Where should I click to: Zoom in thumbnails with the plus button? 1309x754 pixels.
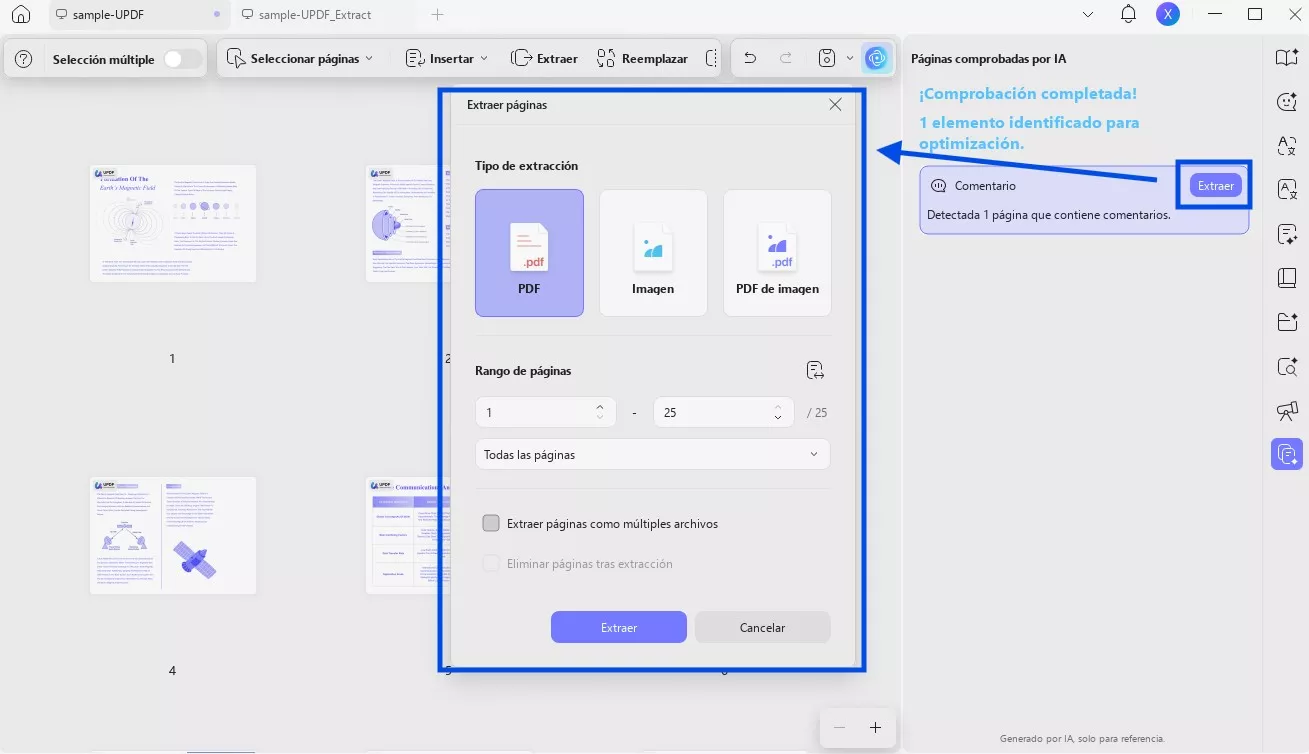[x=875, y=728]
